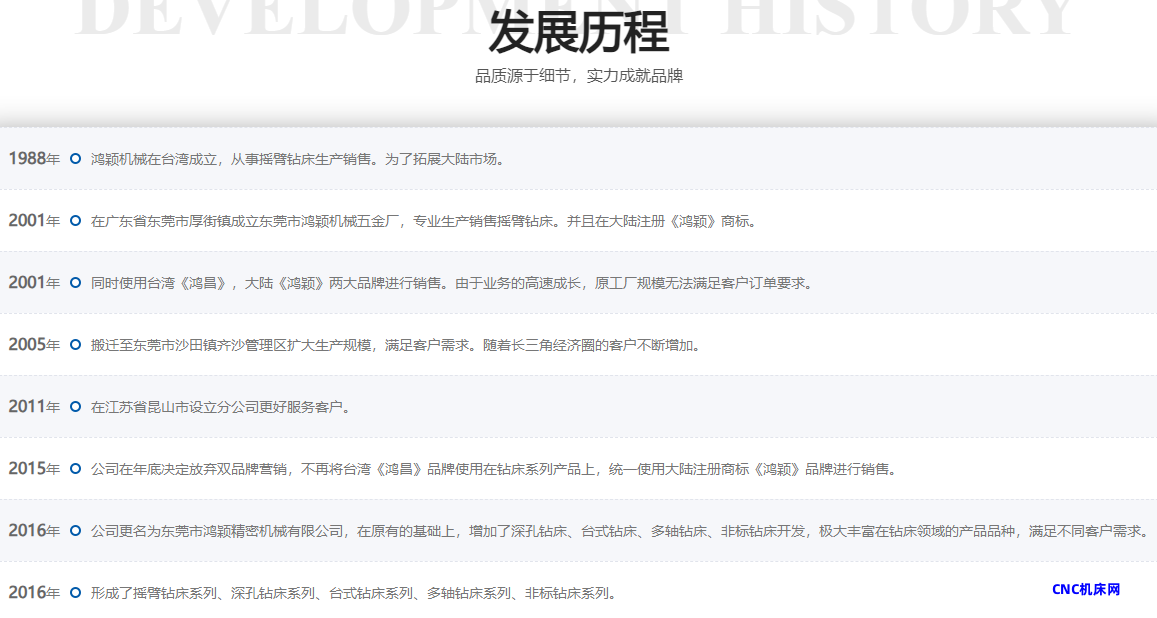Click the text about 东莞市鸿颖机械五金厂
Viewport: 1157px width, 618px height.
click(426, 221)
